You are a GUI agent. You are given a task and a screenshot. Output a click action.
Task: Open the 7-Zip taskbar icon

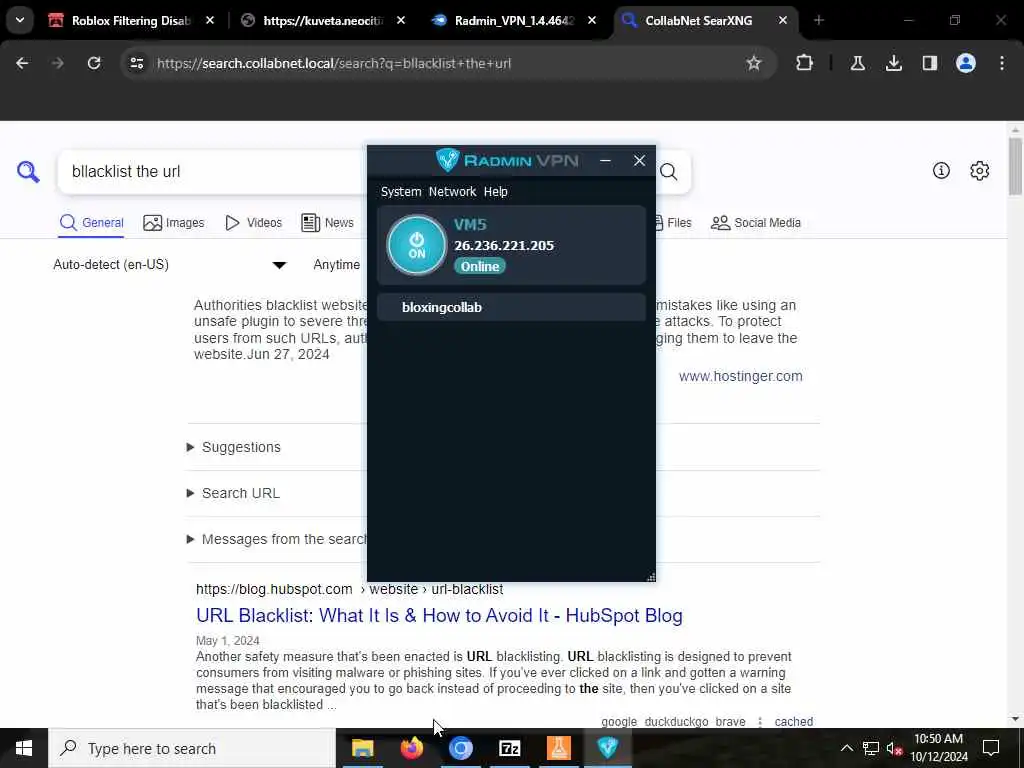point(509,748)
